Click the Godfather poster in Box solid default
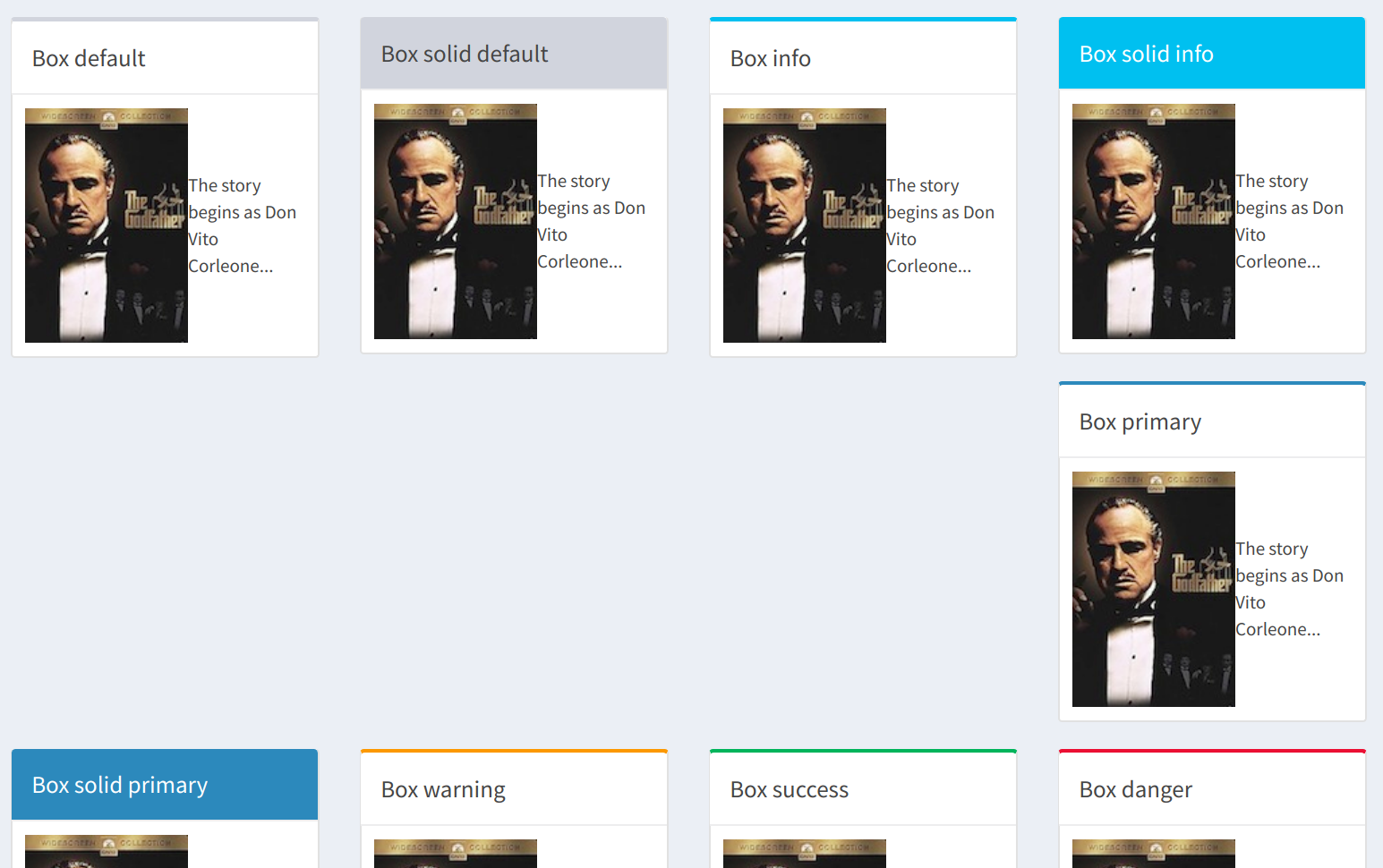Image resolution: width=1383 pixels, height=868 pixels. pyautogui.click(x=455, y=222)
